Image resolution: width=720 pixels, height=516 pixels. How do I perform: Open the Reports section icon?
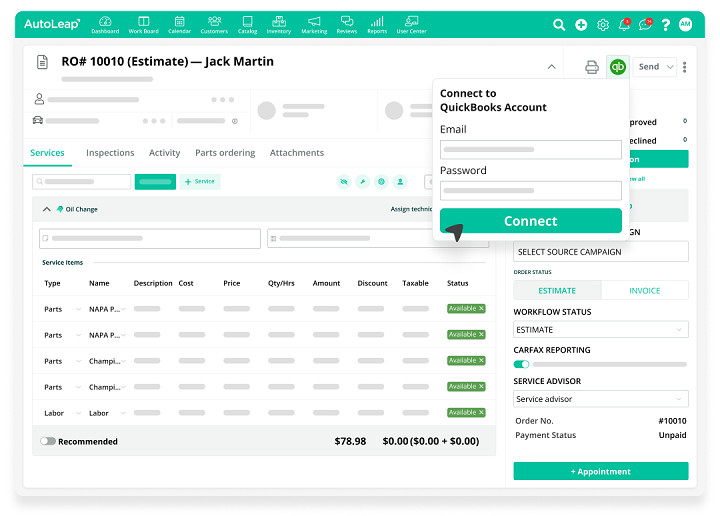click(x=377, y=24)
